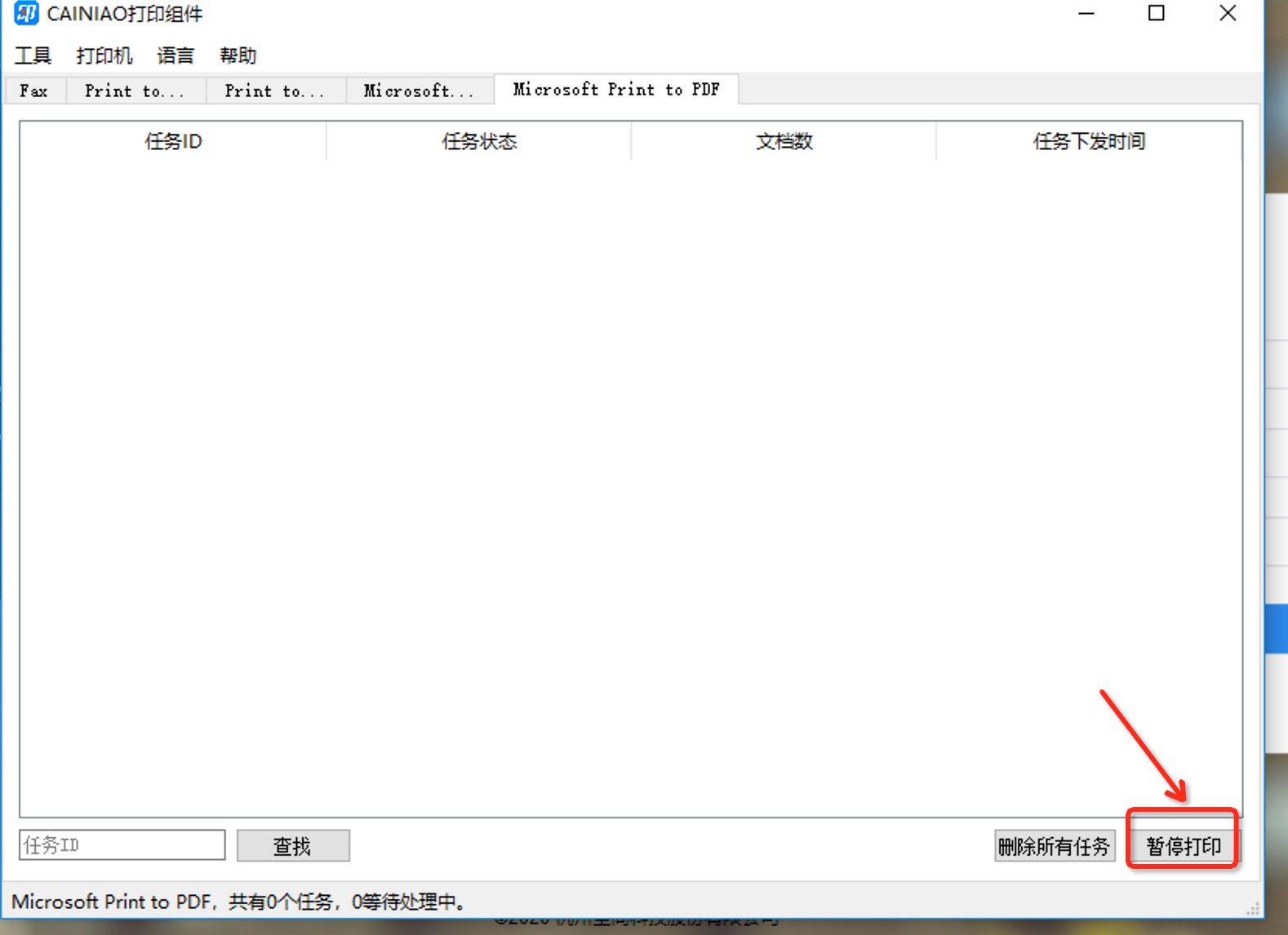Select the Print to... tab left of Microsoft...
Viewport: 1288px width, 935px height.
[x=275, y=91]
